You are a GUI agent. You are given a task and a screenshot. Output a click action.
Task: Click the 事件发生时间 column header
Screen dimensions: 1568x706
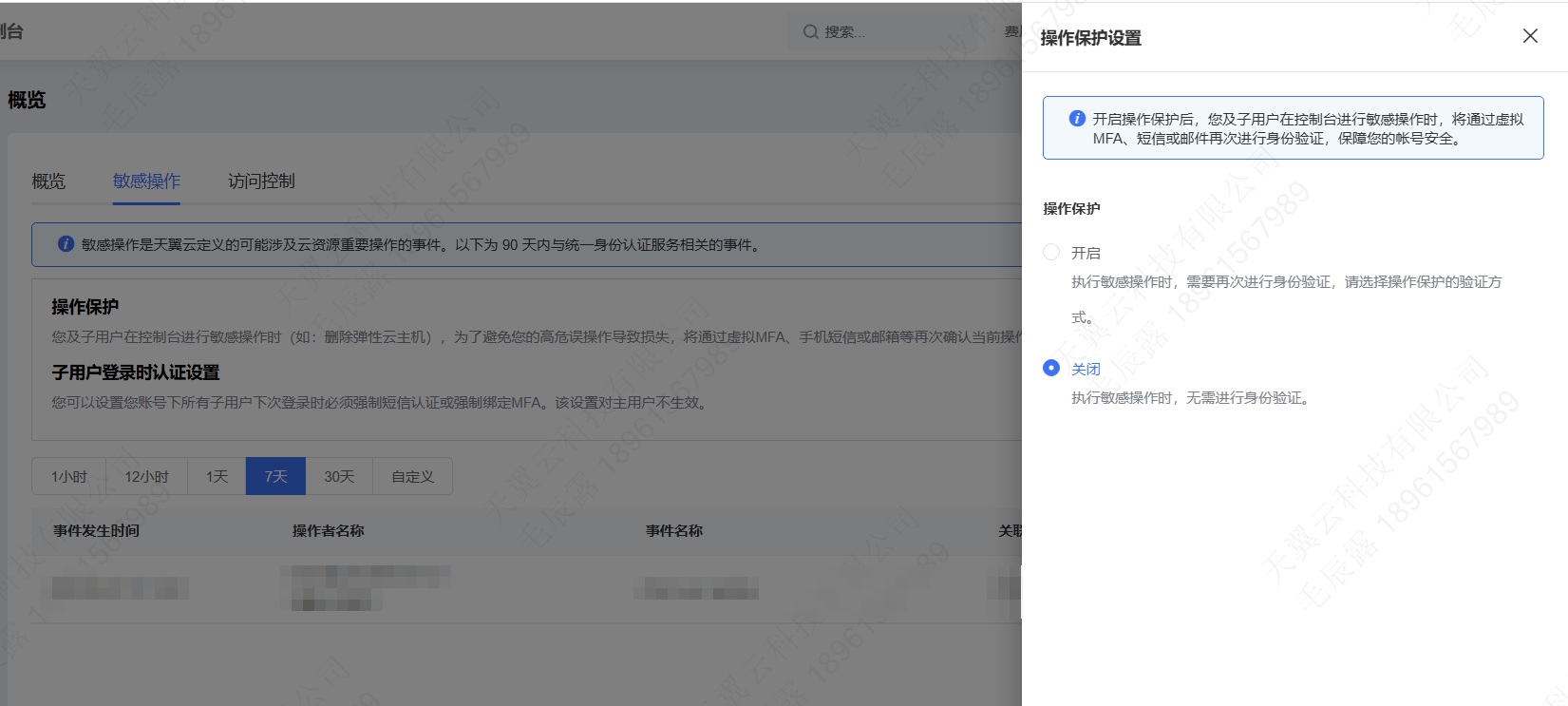96,530
